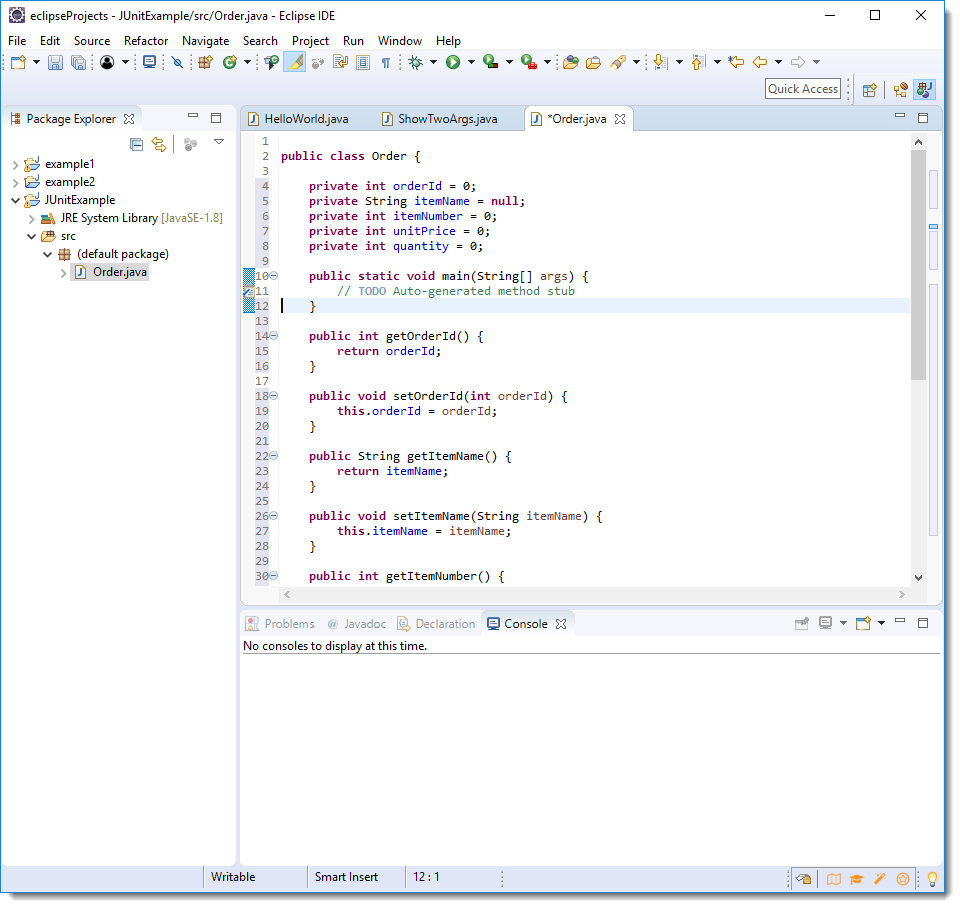Click the Save All toolbar icon
The height and width of the screenshot is (908, 960).
click(x=78, y=62)
